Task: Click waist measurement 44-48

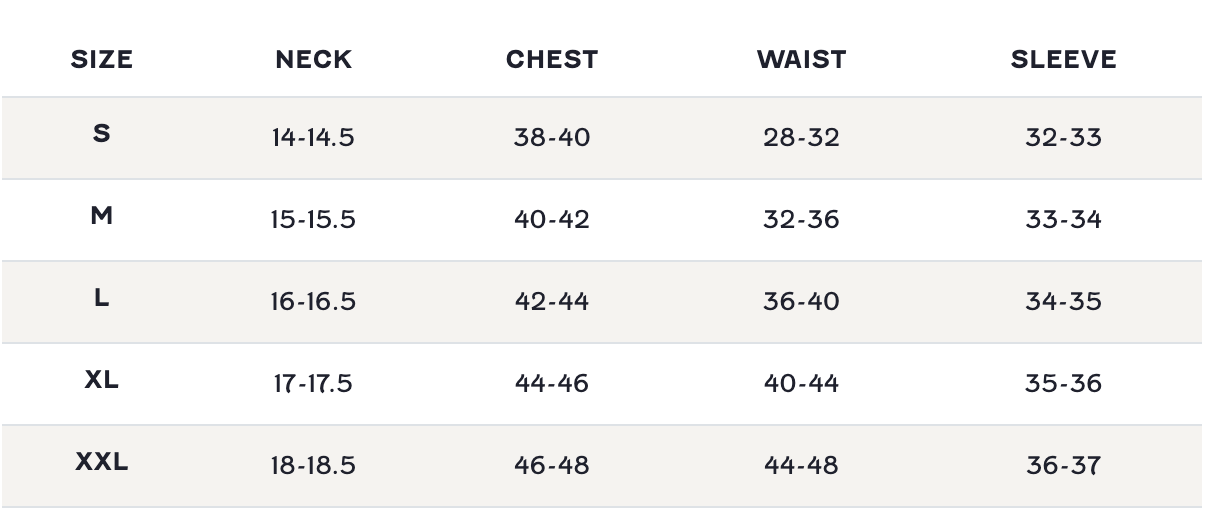Action: click(x=801, y=466)
